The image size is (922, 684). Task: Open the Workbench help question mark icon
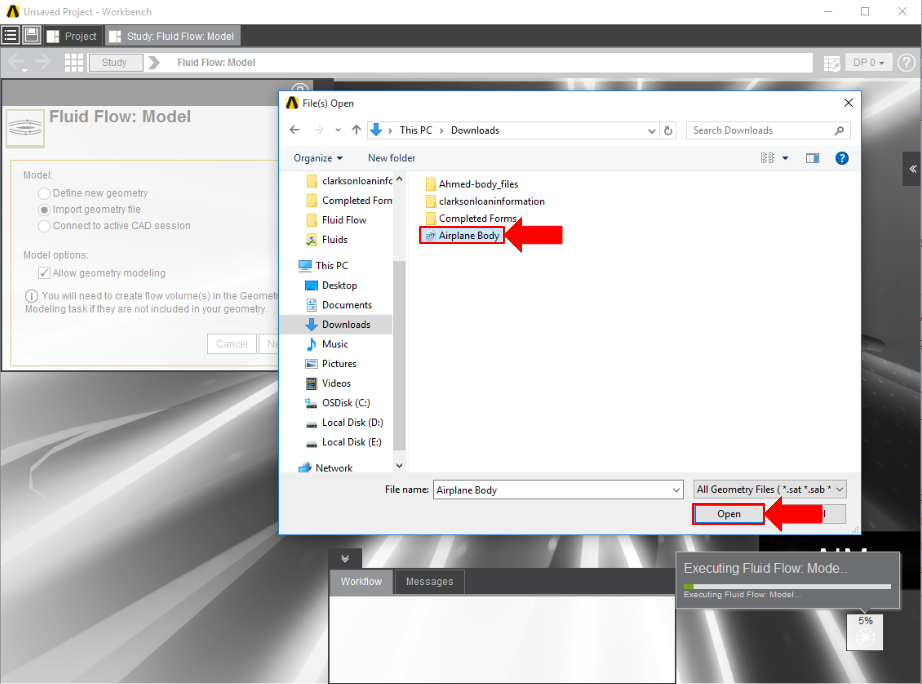907,62
